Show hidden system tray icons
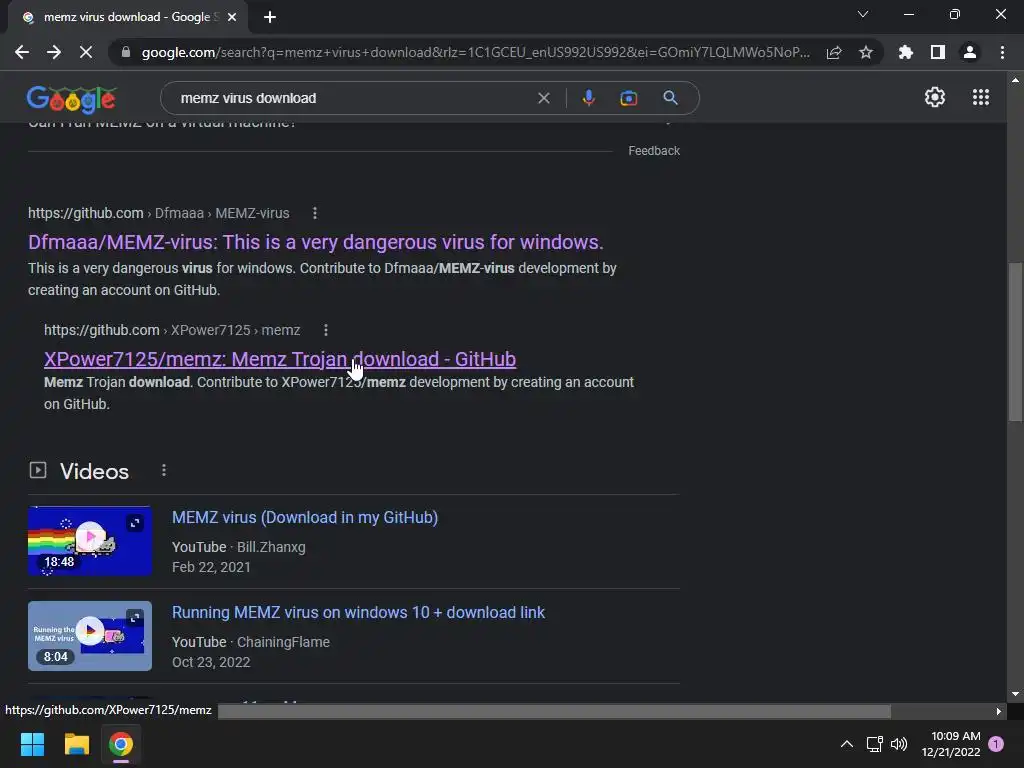Screen dimensions: 1024x768 tap(846, 744)
